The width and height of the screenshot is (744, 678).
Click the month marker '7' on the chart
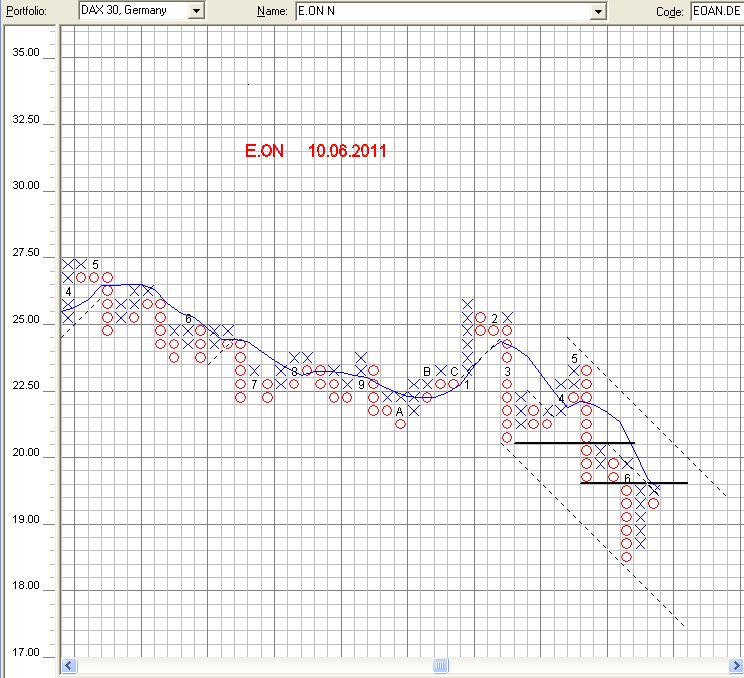[x=254, y=384]
